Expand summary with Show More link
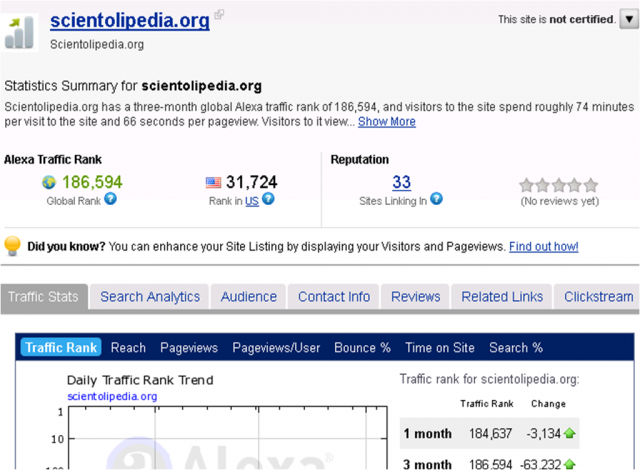640x470 pixels. click(386, 122)
